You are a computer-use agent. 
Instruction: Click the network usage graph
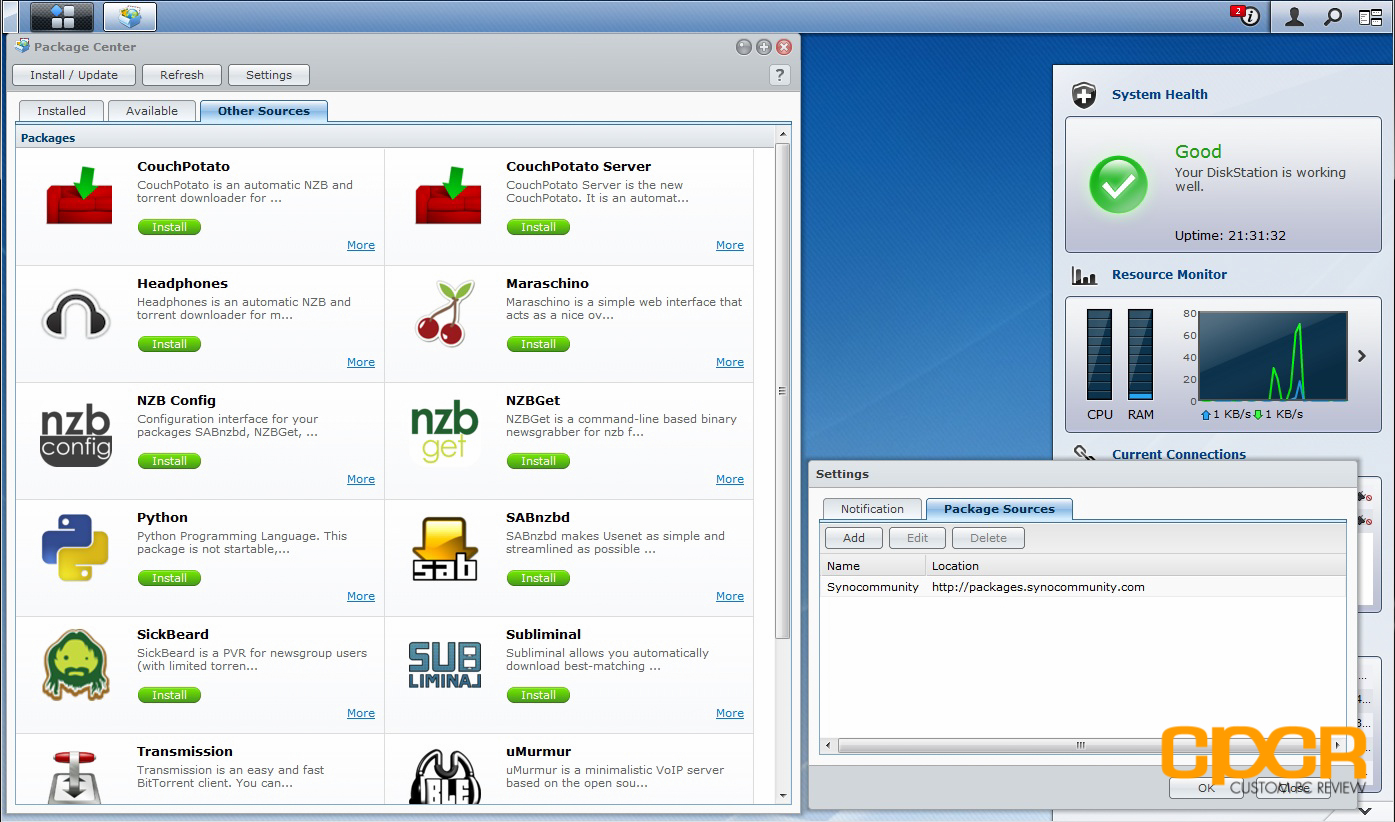1272,356
